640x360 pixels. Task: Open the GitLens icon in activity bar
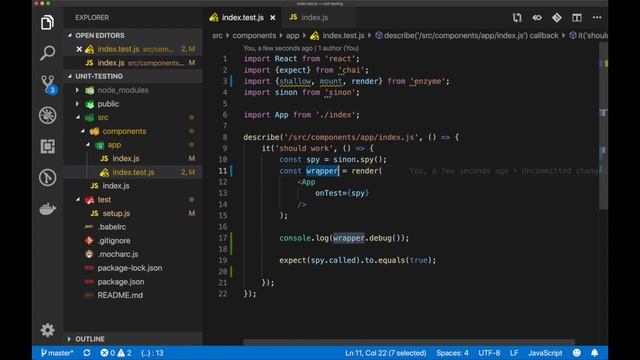click(47, 178)
